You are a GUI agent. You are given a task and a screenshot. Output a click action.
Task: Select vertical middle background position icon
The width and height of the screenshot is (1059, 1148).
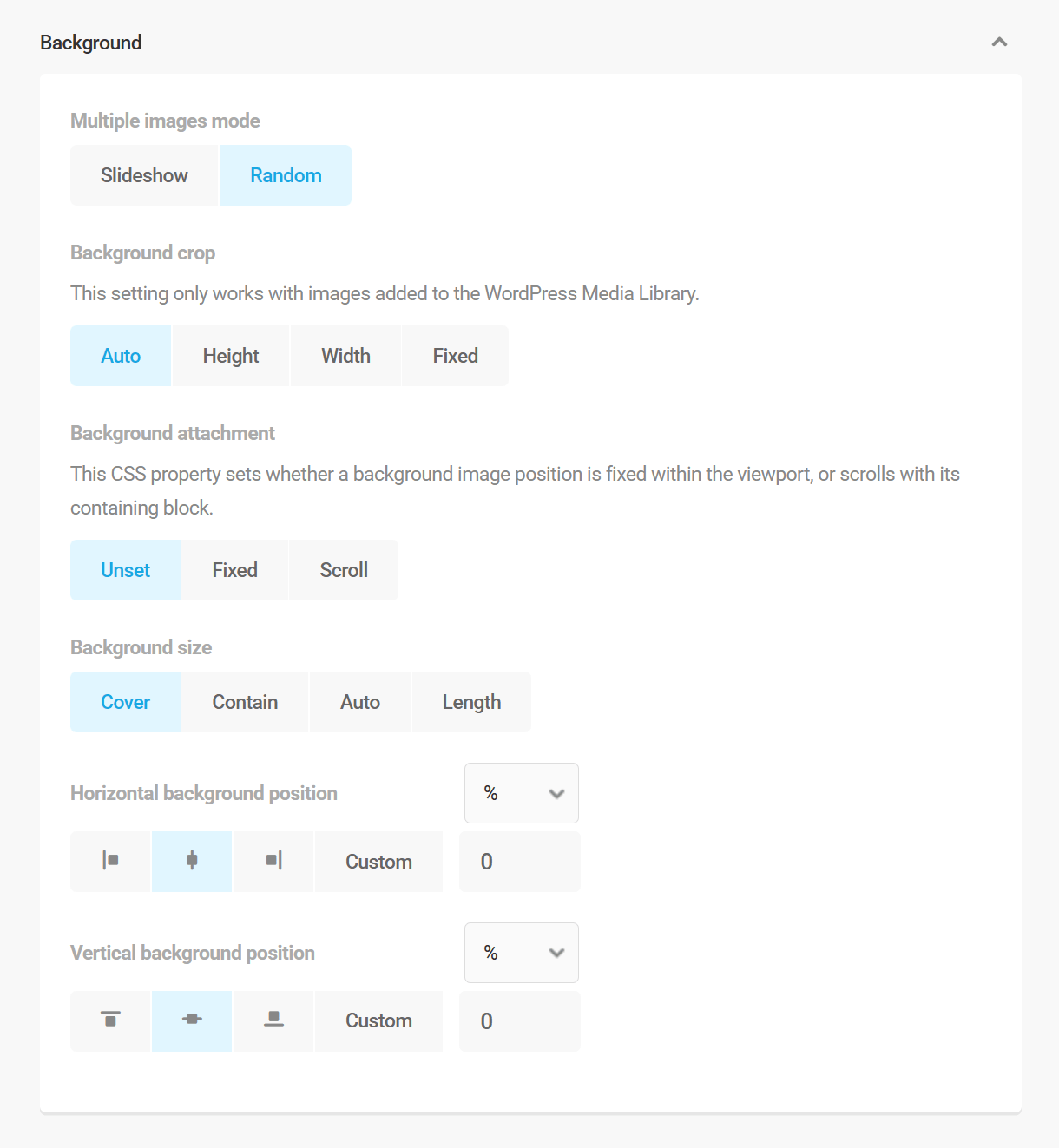coord(192,1020)
